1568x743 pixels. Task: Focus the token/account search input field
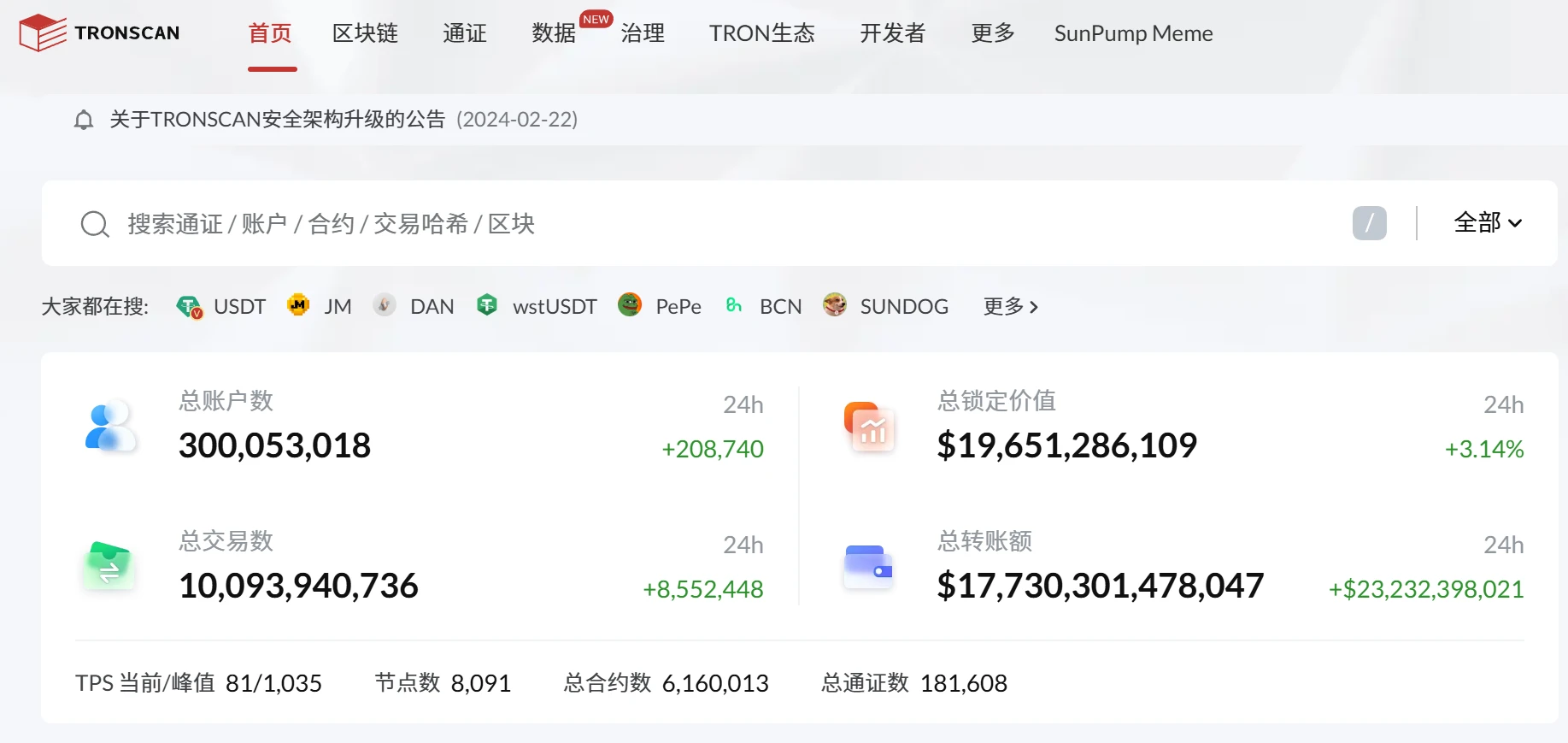tap(684, 224)
